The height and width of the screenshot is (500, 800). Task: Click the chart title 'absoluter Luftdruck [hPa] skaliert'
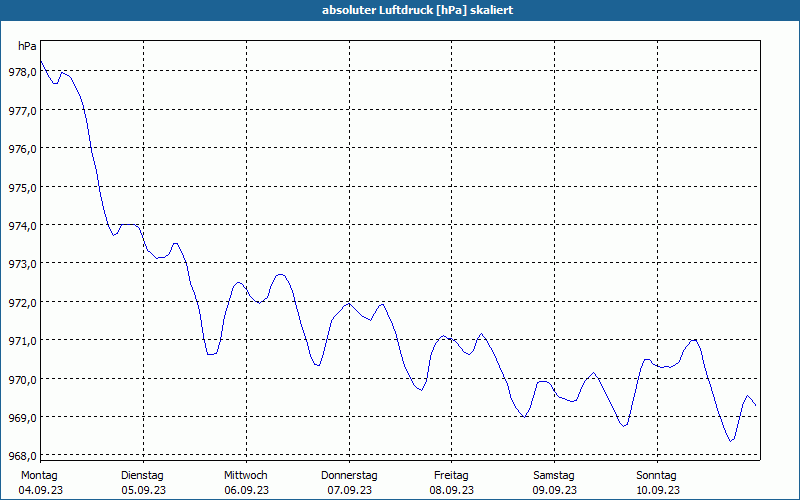[417, 10]
